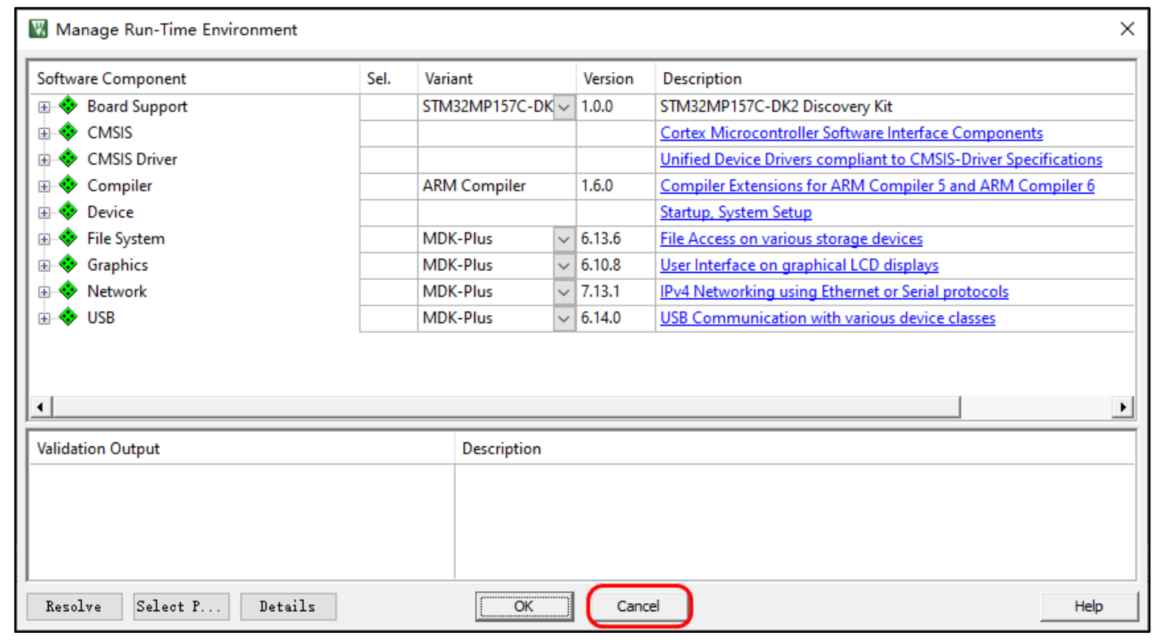Screen dimensions: 1166x642
Task: Click the Sel. cell for Board Support
Action: click(x=388, y=107)
